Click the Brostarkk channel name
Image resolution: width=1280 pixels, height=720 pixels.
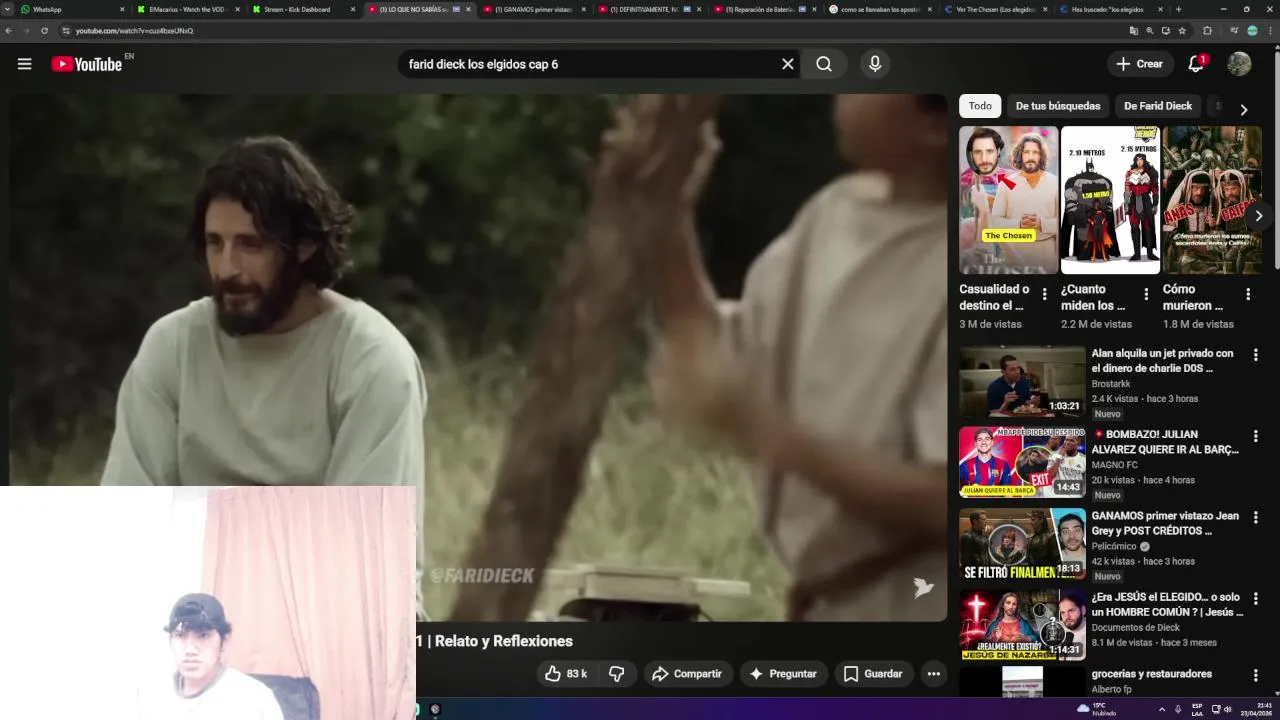pyautogui.click(x=1111, y=384)
